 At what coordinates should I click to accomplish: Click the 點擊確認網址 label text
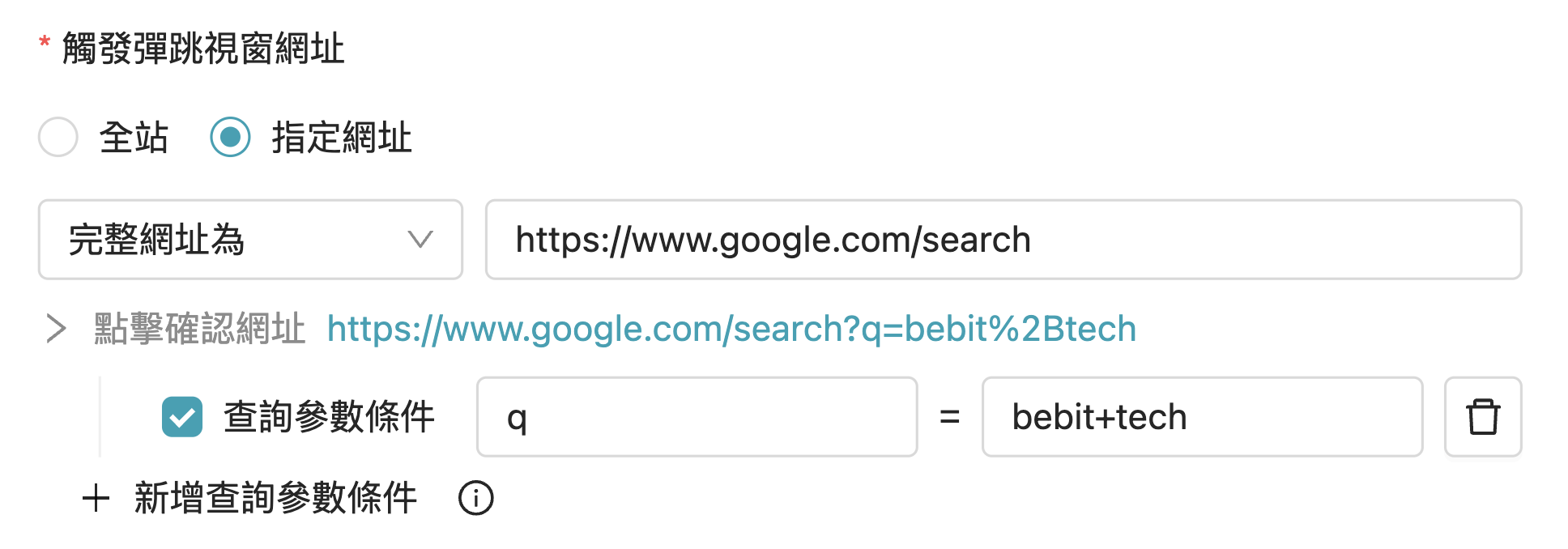point(197,329)
